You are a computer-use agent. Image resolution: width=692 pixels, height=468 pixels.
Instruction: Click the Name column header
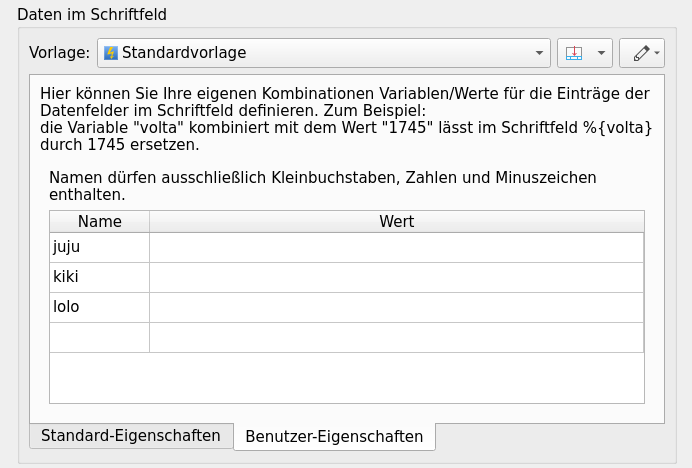point(99,221)
